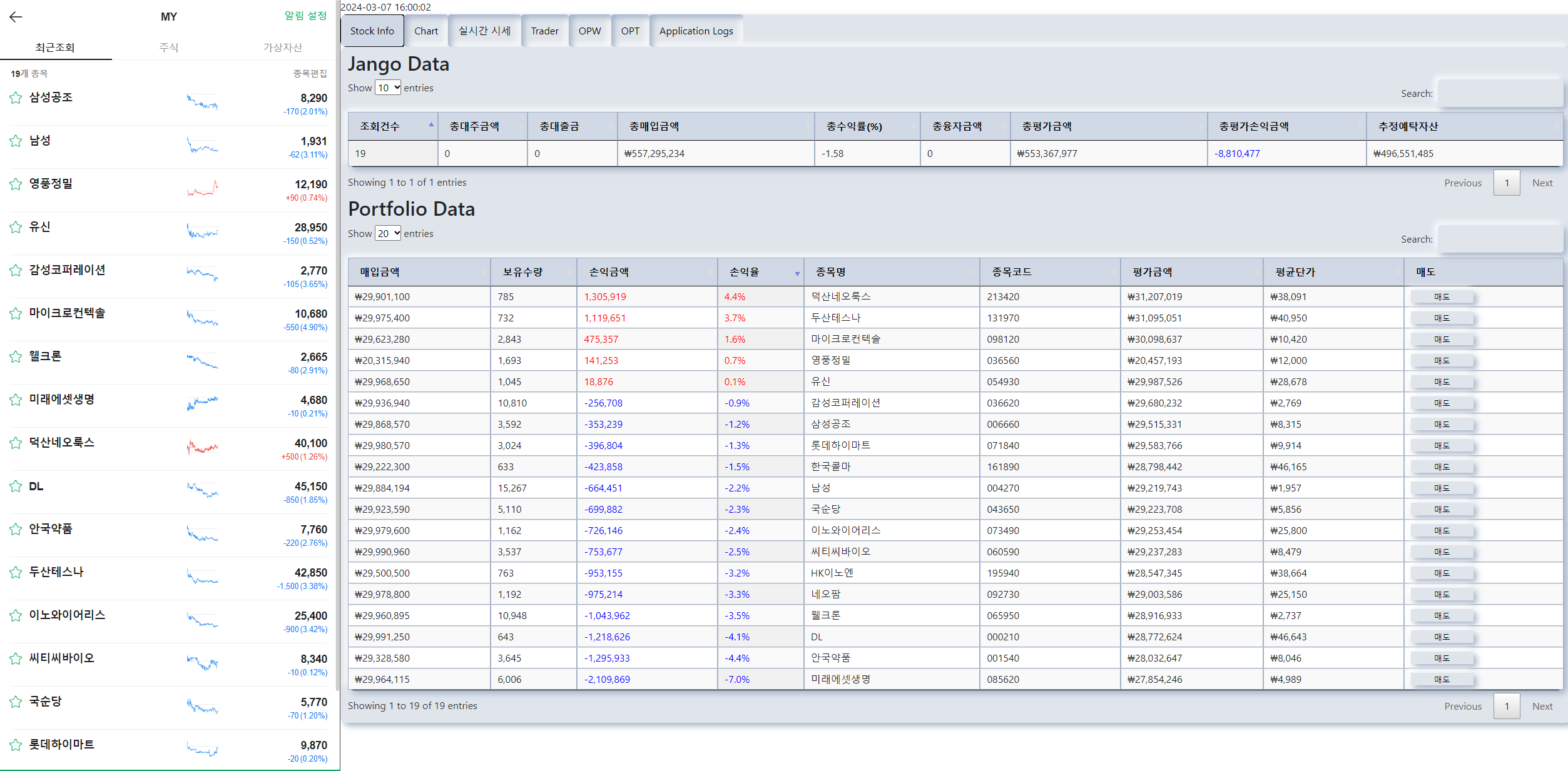Click star icon beside 미래에셋생명
This screenshot has width=1568, height=771.
coord(16,400)
